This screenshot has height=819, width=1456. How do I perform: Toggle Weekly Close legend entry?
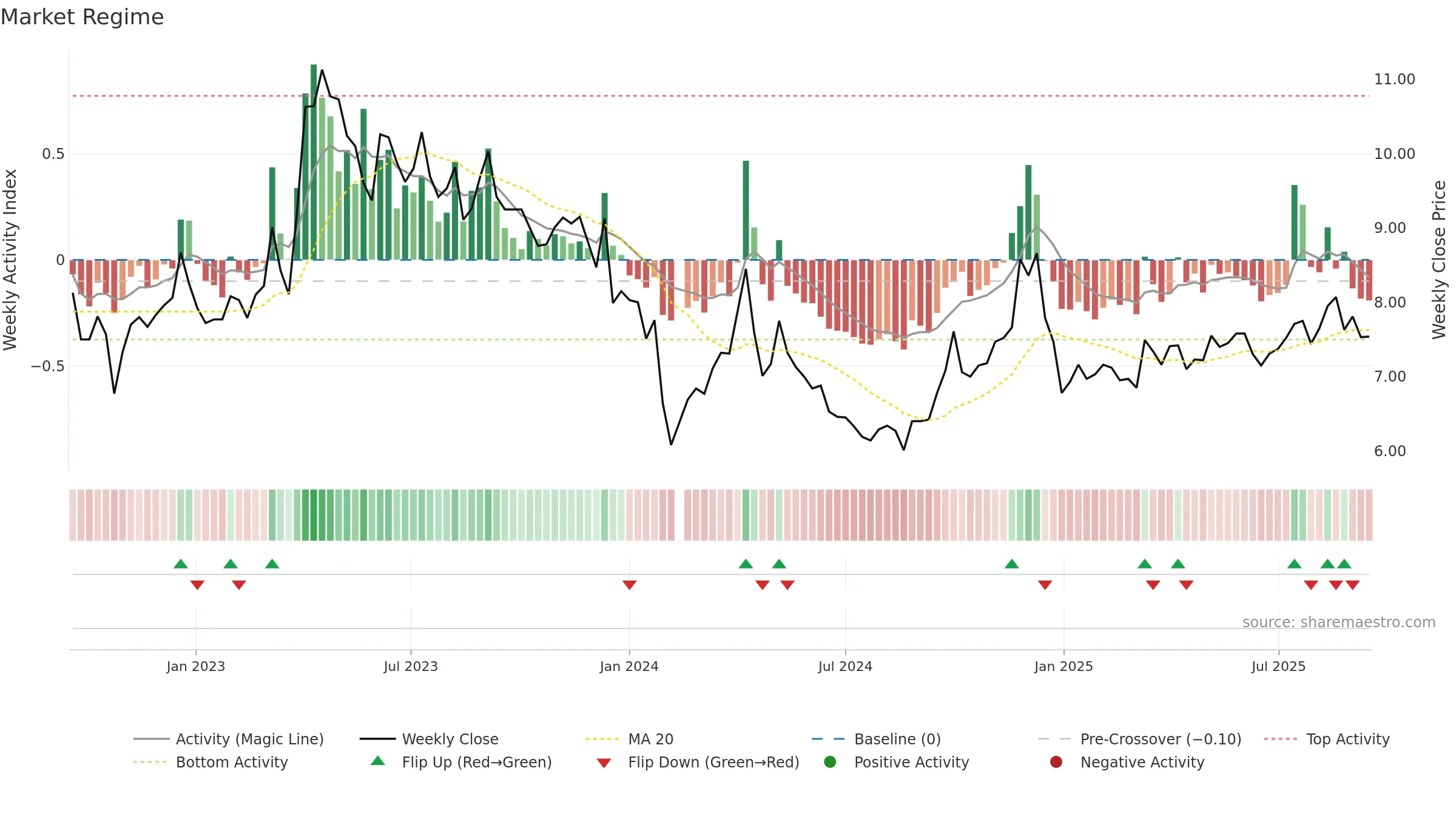tap(429, 739)
